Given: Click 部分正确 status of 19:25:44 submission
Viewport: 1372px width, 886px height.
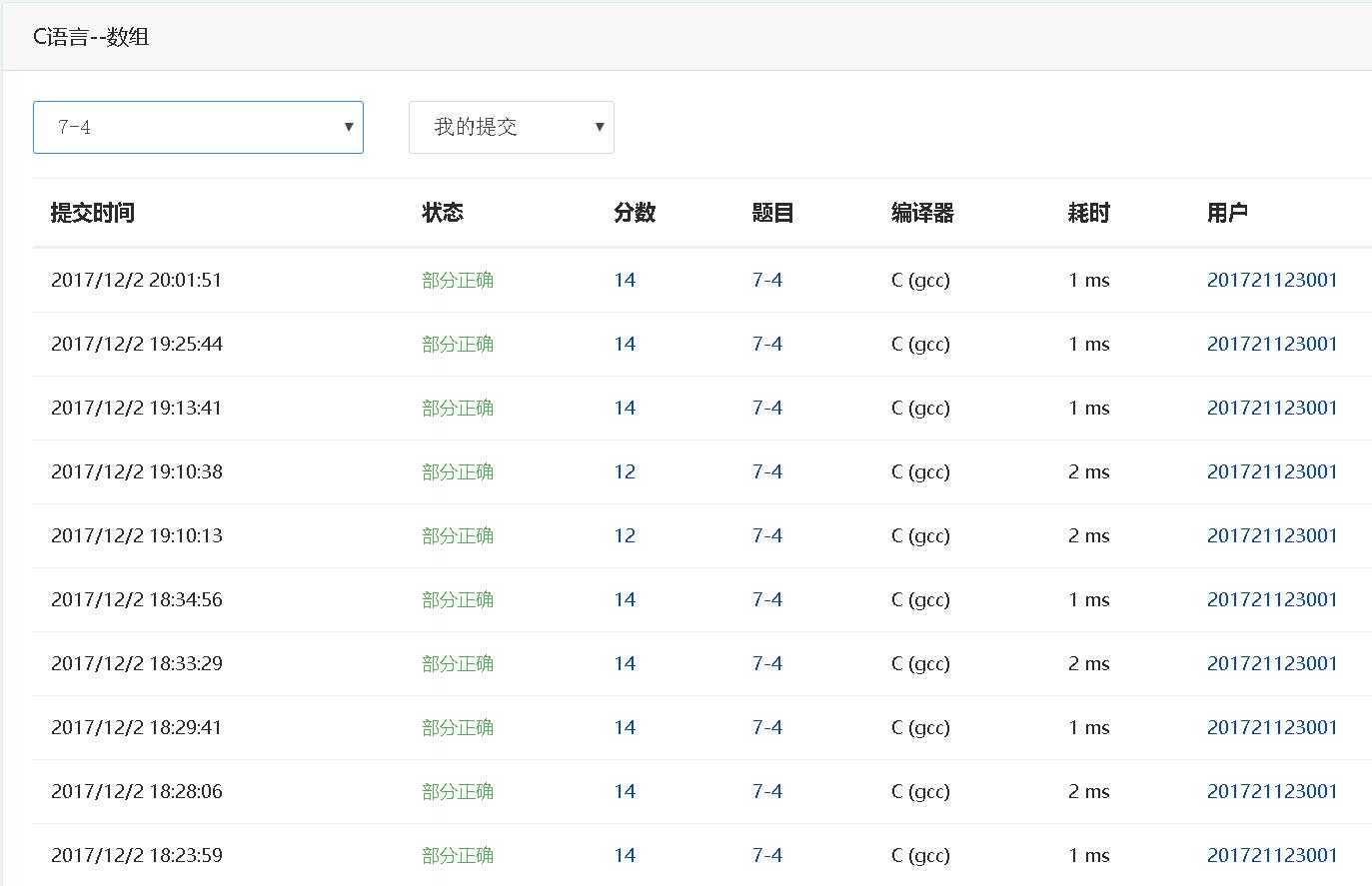Looking at the screenshot, I should click(458, 344).
